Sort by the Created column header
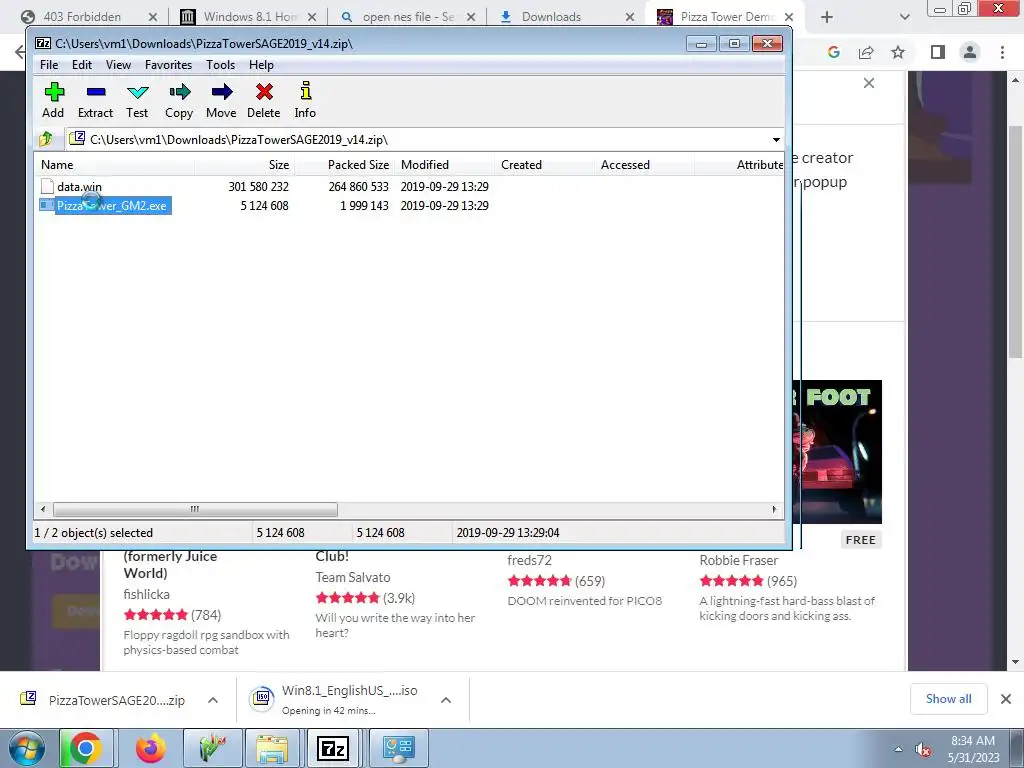This screenshot has height=768, width=1024. pos(544,165)
